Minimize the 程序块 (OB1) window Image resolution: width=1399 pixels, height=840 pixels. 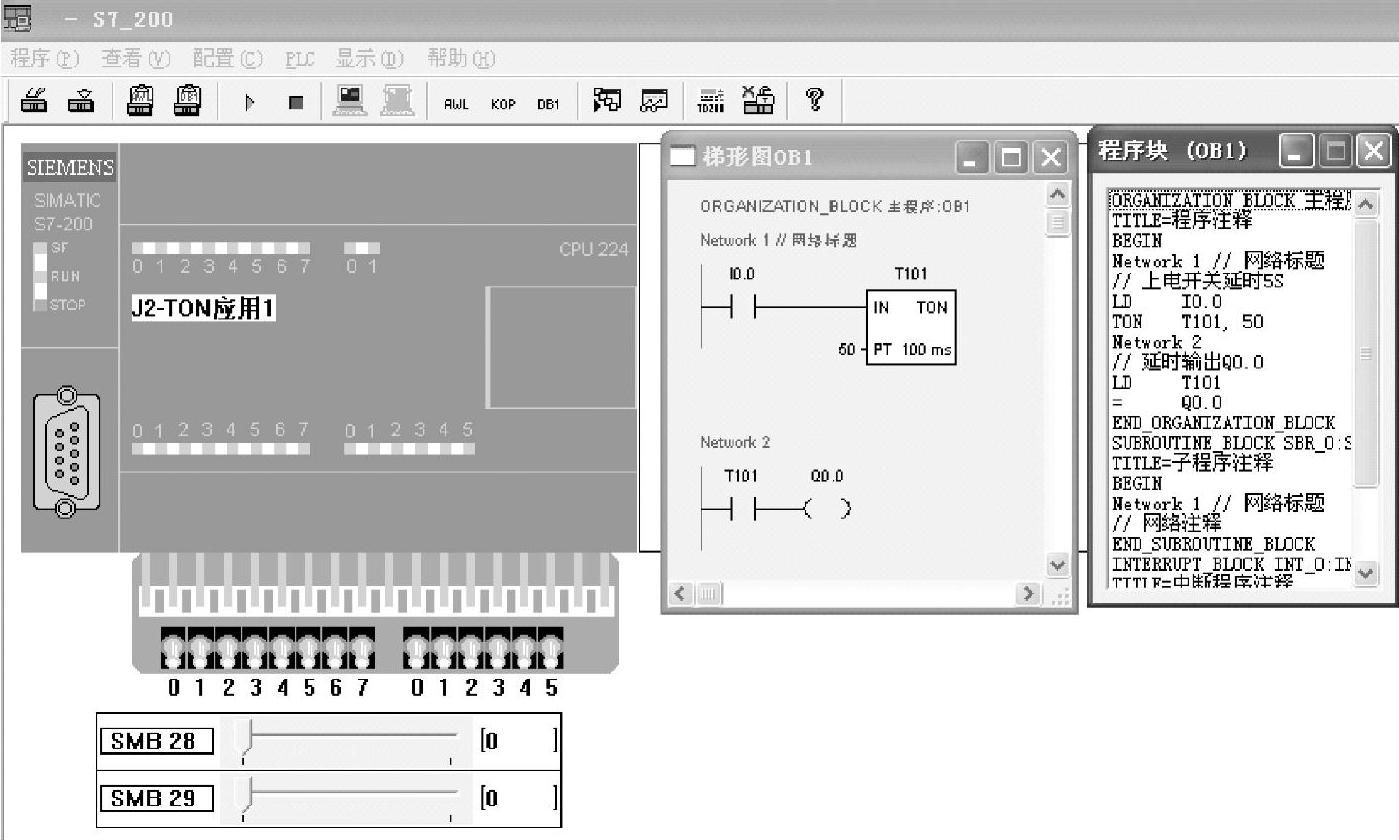(1297, 151)
